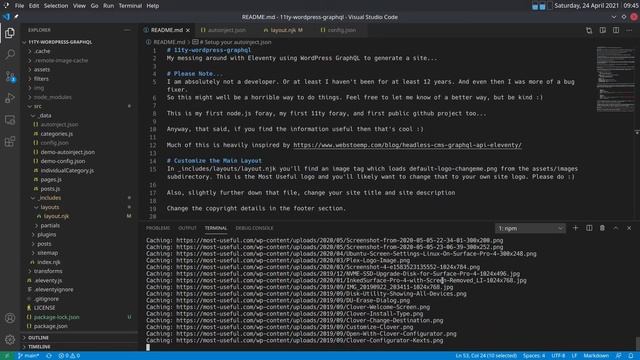The height and width of the screenshot is (360, 640).
Task: Close the README.md tab
Action: 188,30
